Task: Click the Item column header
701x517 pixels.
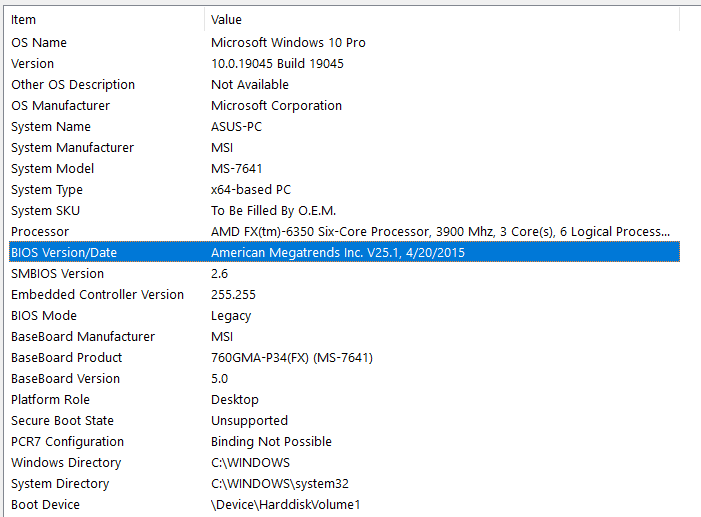Action: tap(106, 20)
